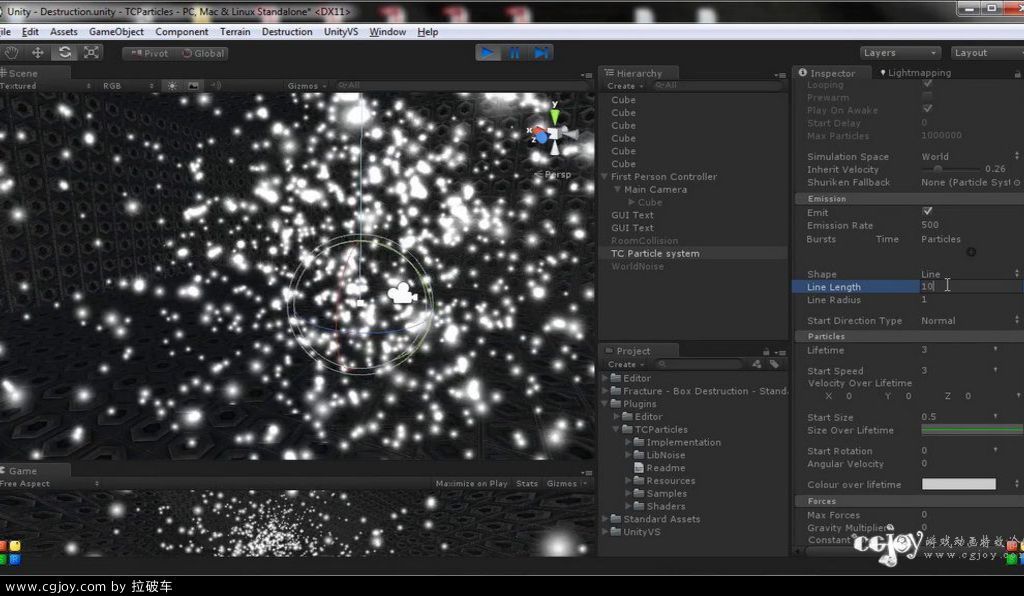The width and height of the screenshot is (1024, 596).
Task: Switch to the Lightmapping tab
Action: coord(915,73)
